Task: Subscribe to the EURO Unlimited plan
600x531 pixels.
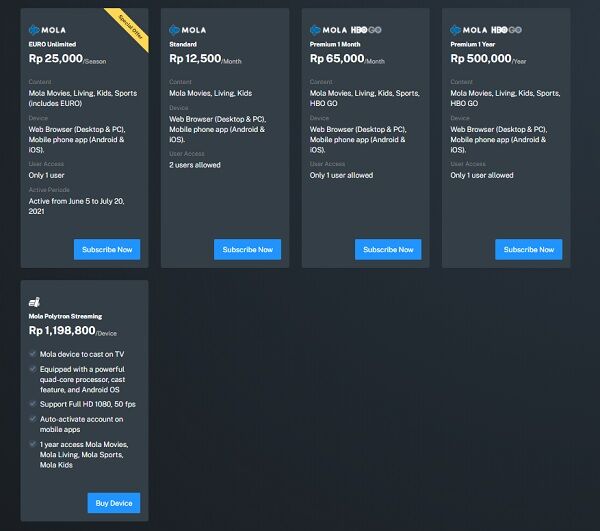Action: (107, 249)
